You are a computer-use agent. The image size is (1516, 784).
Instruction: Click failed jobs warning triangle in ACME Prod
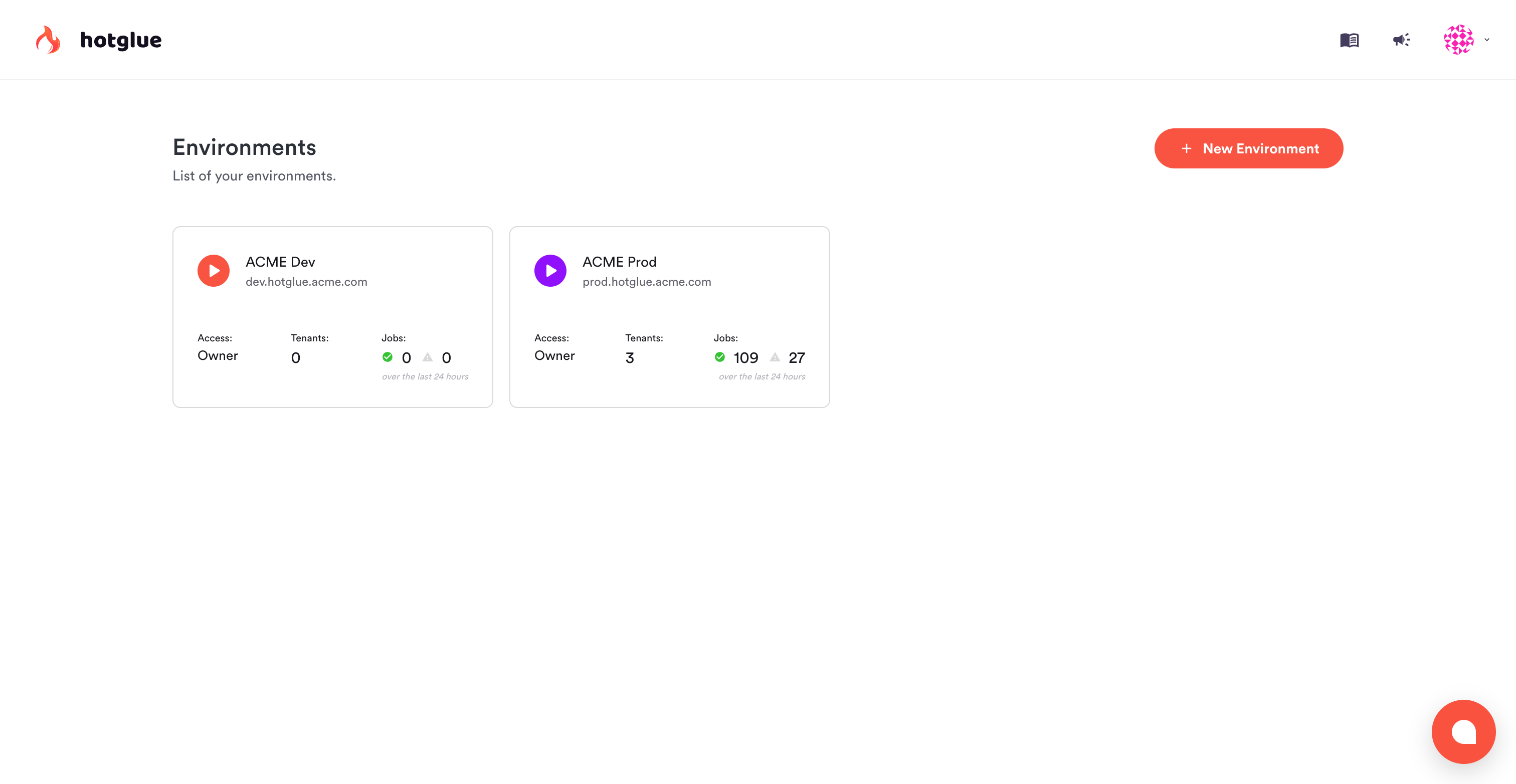click(x=775, y=357)
